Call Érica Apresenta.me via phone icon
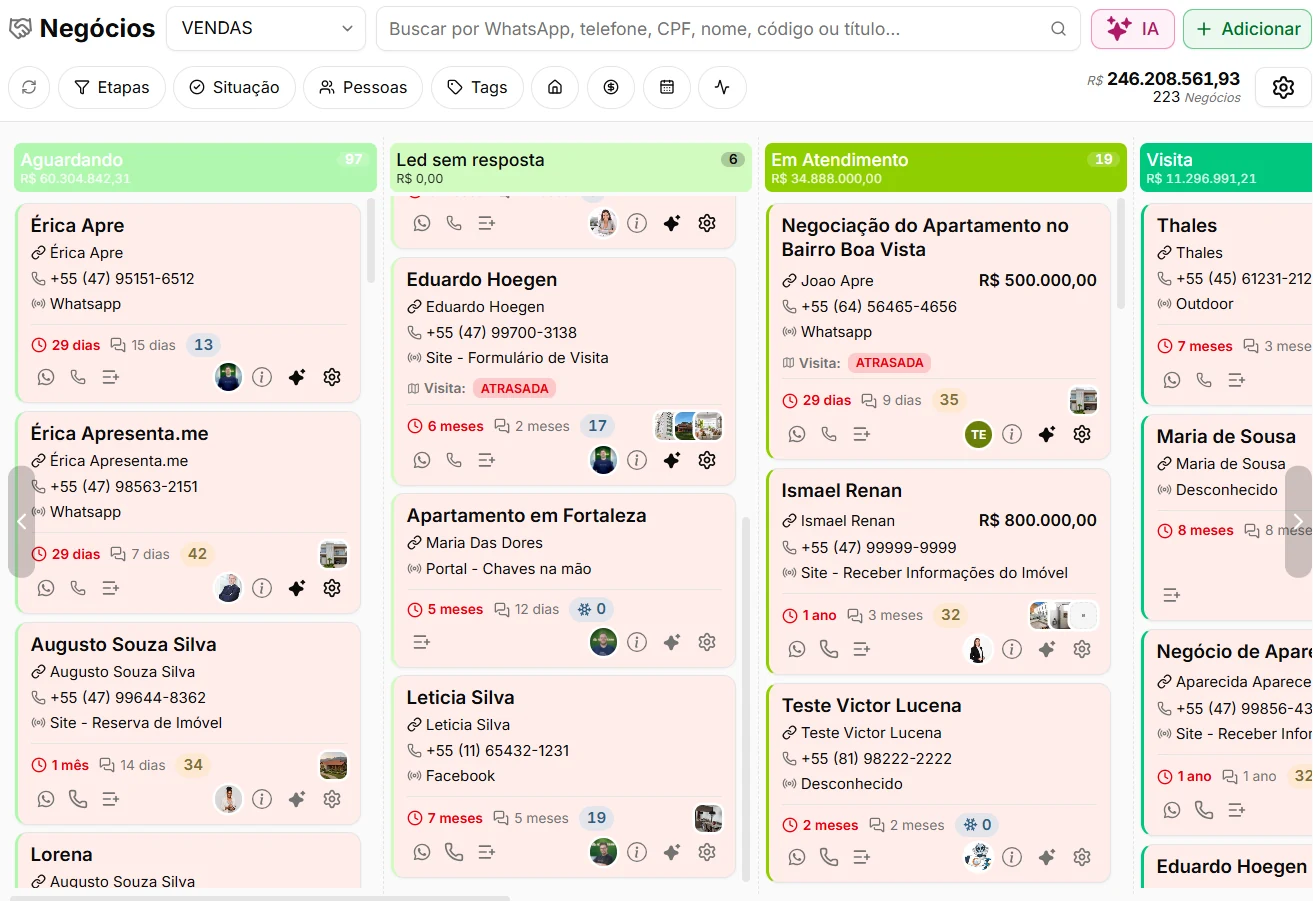The height and width of the screenshot is (901, 1313). pyautogui.click(x=78, y=588)
